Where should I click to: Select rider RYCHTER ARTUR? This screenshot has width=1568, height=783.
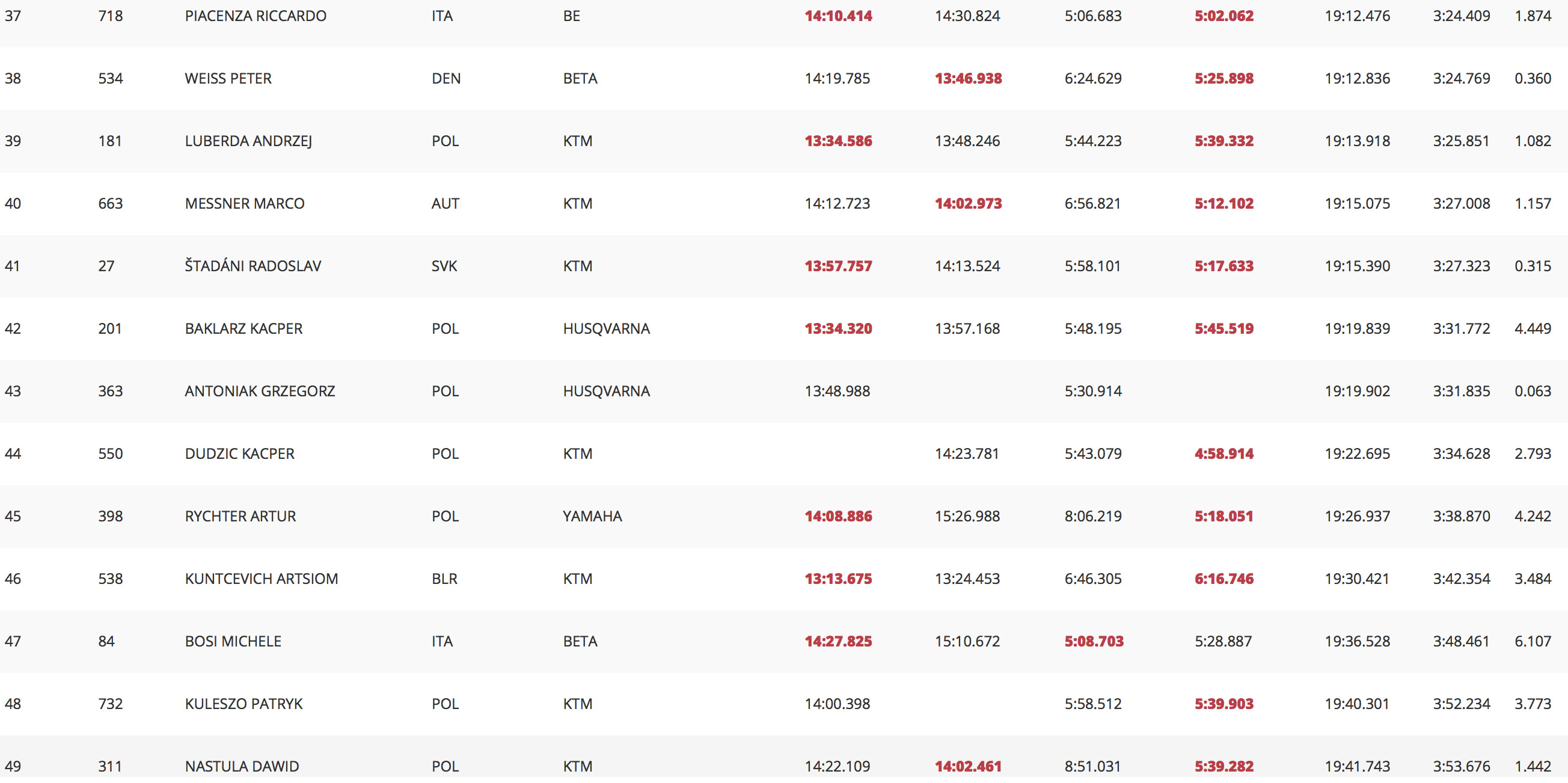point(240,517)
